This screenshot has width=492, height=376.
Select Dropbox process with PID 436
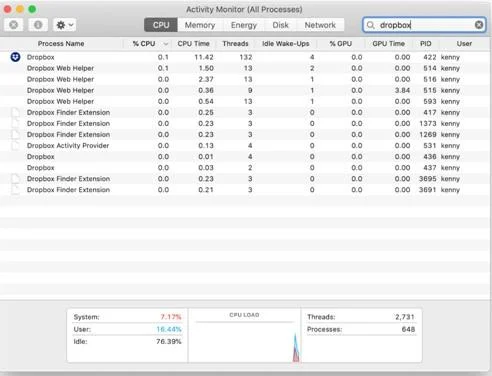click(x=245, y=157)
